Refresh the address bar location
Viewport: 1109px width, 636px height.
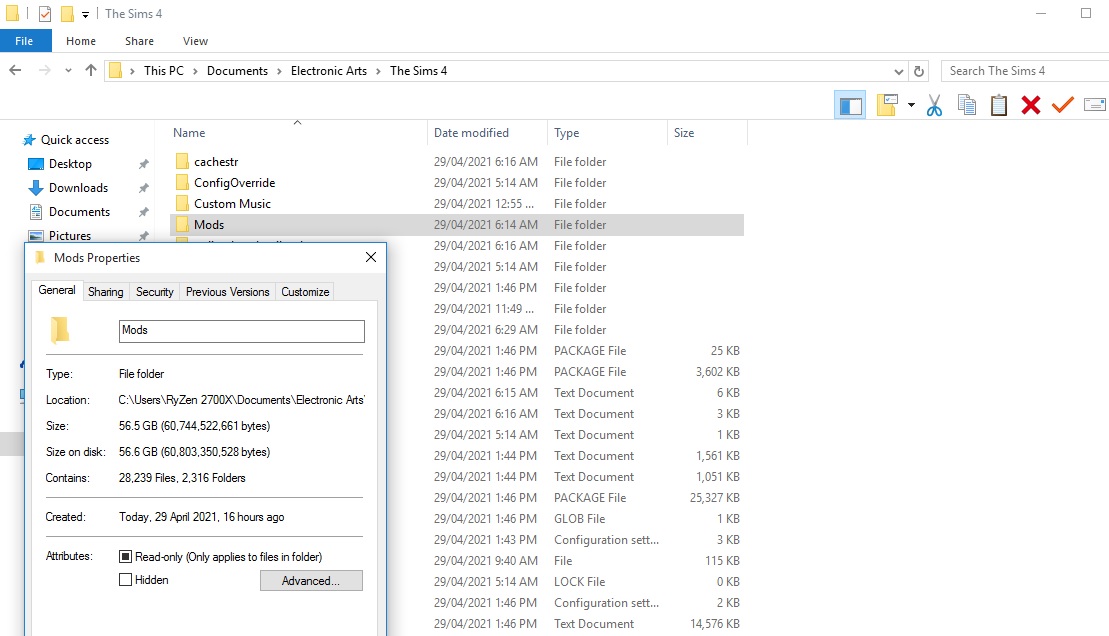click(919, 71)
